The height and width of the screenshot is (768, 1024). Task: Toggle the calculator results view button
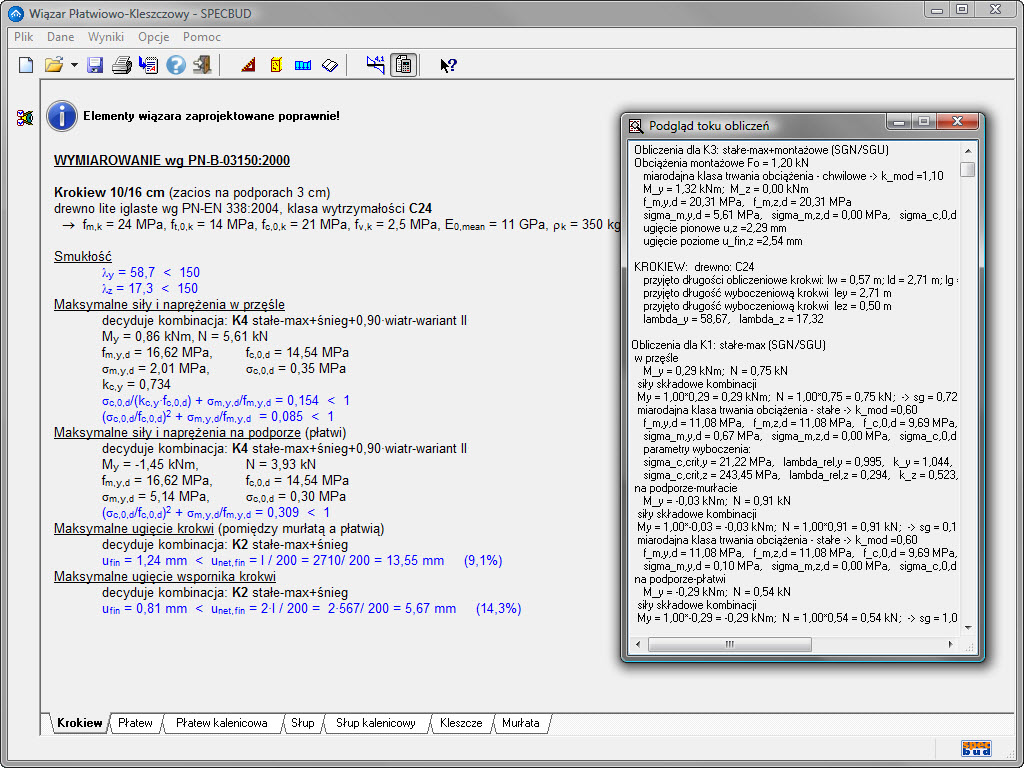(x=404, y=65)
